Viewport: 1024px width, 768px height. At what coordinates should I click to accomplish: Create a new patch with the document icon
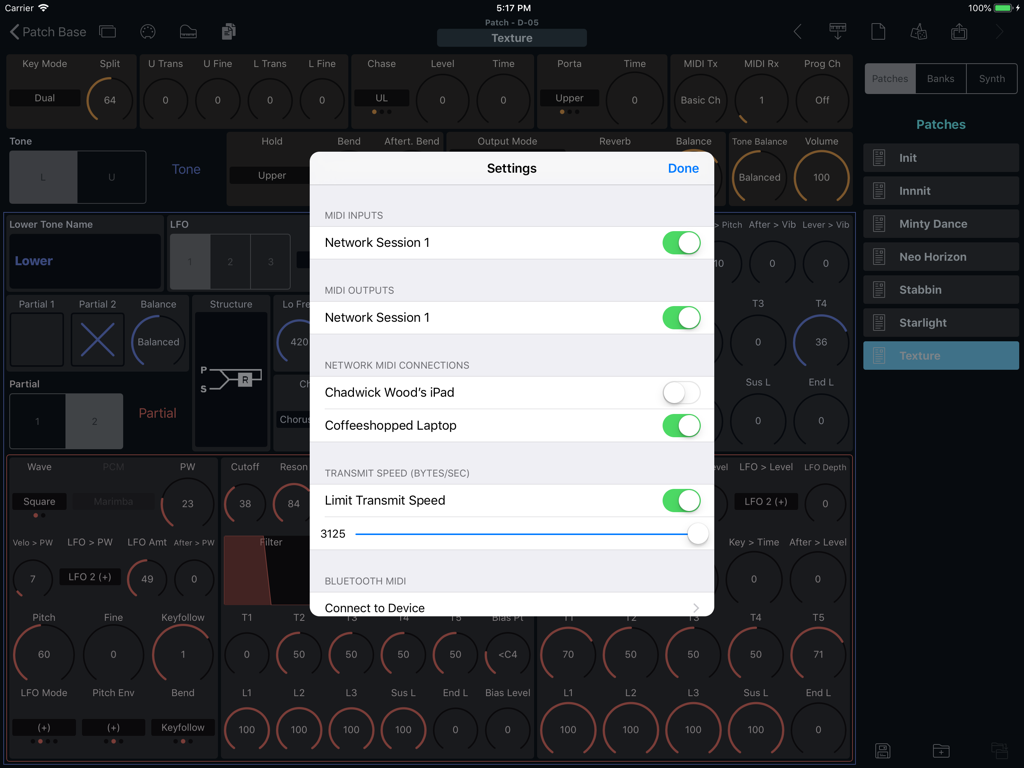pyautogui.click(x=878, y=31)
